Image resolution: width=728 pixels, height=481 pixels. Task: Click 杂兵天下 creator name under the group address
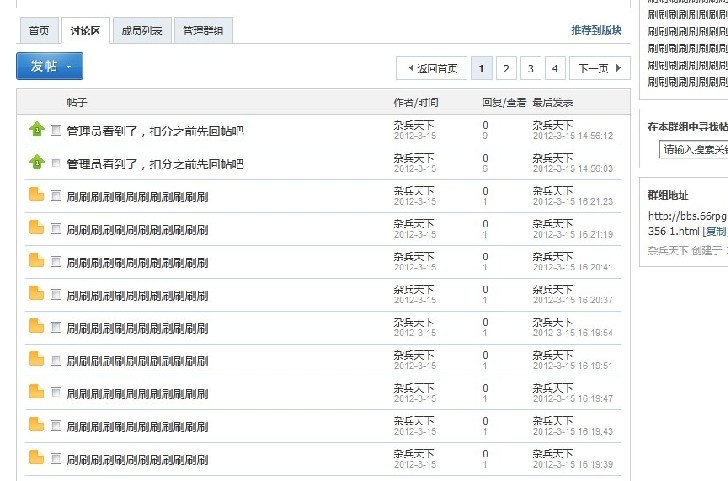pyautogui.click(x=668, y=250)
